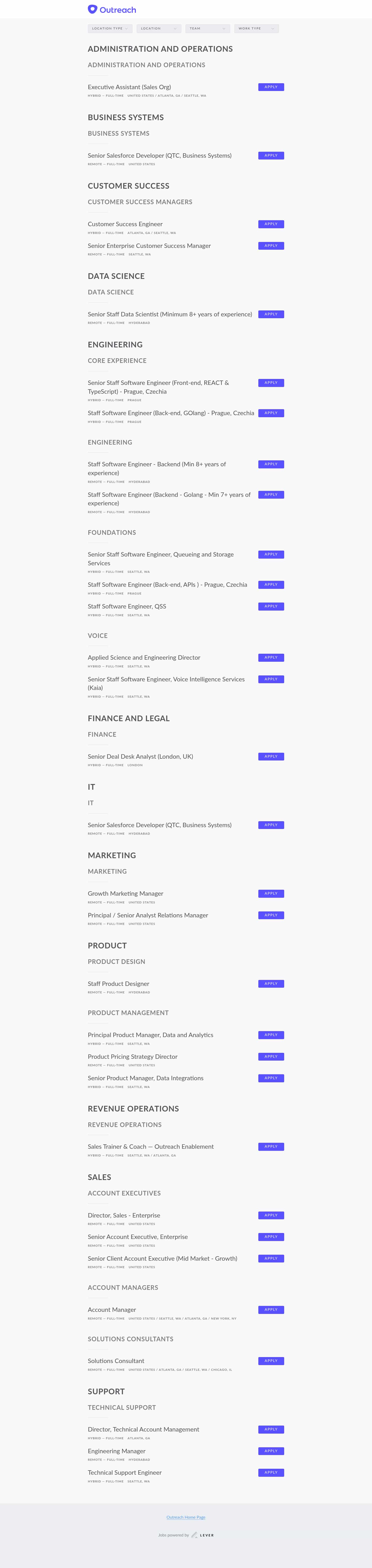This screenshot has width=372, height=1568.
Task: Open the Location Type filter dropdown
Action: coord(110,29)
